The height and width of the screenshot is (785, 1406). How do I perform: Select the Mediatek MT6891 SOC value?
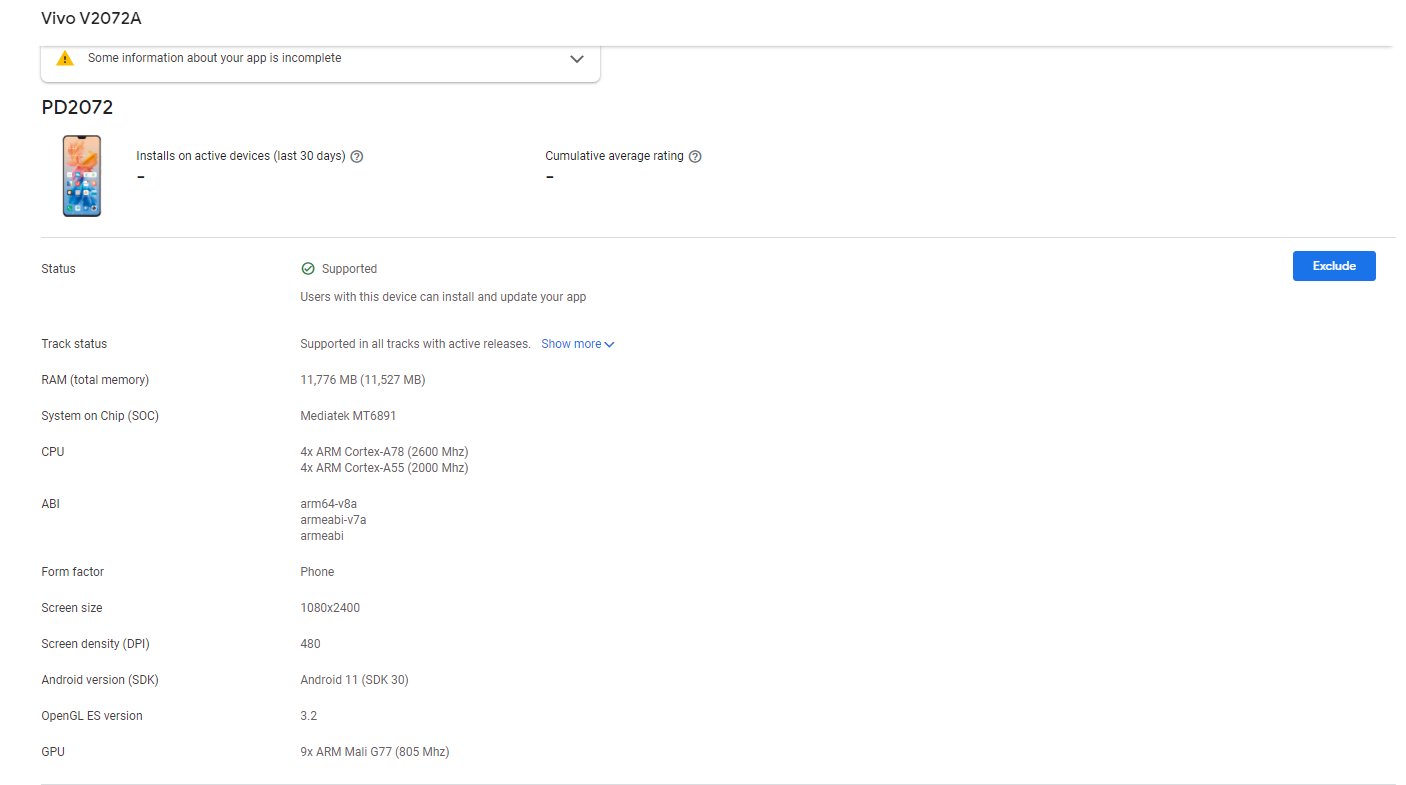[x=349, y=416]
